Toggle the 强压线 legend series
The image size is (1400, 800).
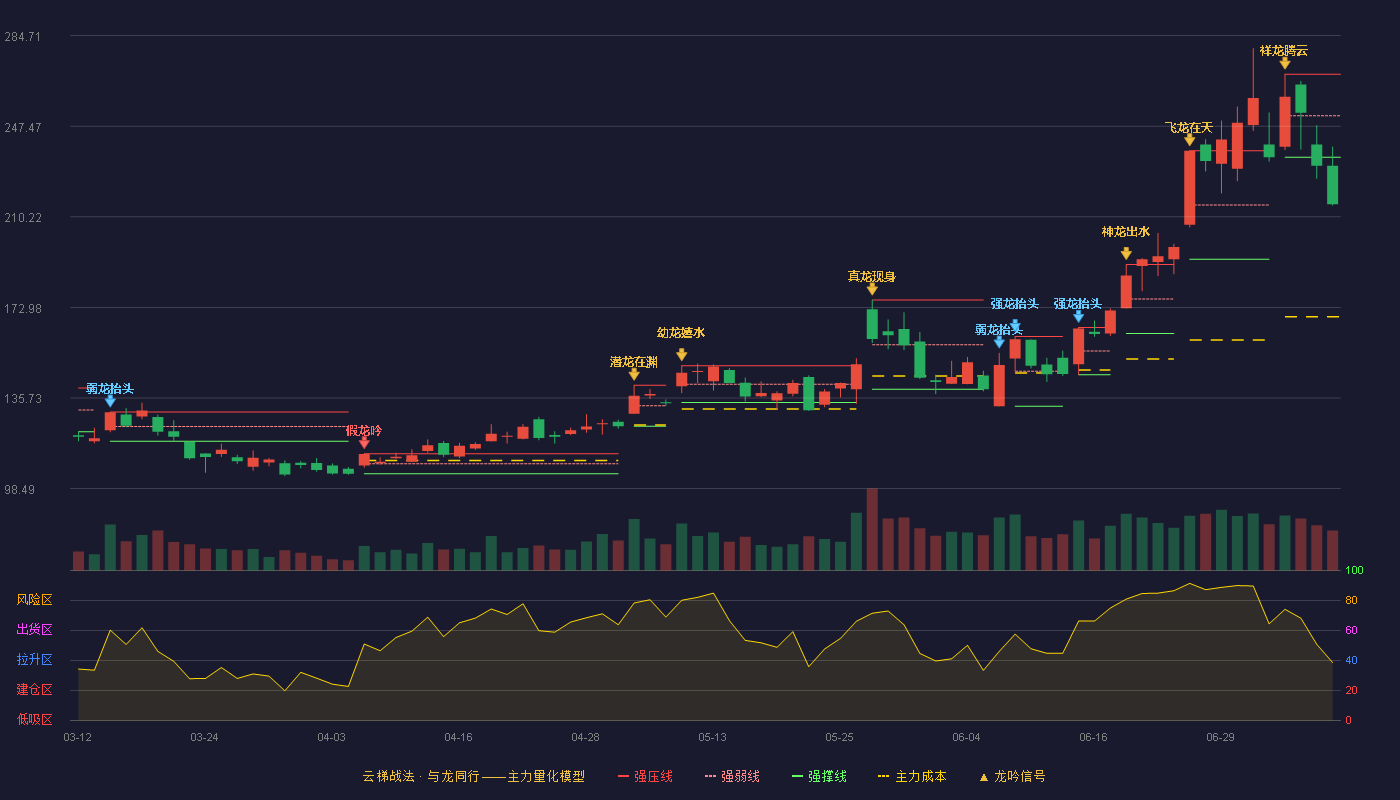click(645, 776)
